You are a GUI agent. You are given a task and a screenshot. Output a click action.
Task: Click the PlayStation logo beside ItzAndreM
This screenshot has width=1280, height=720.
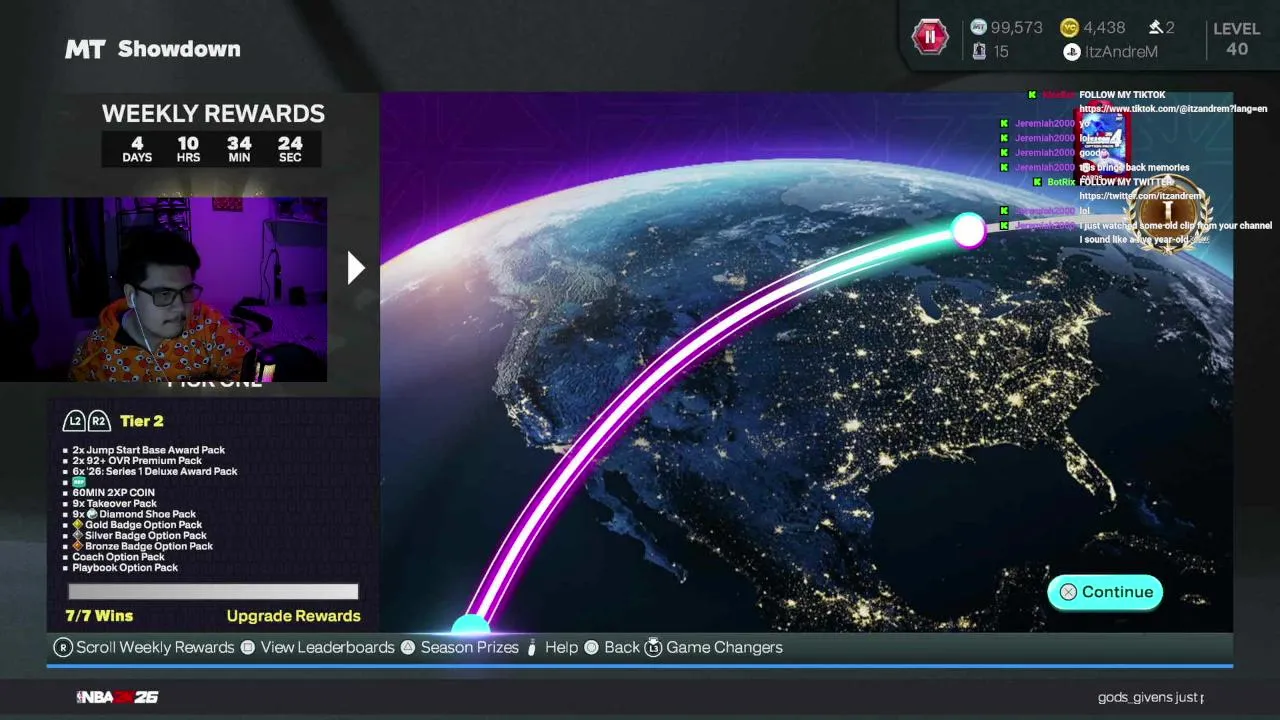click(1071, 52)
